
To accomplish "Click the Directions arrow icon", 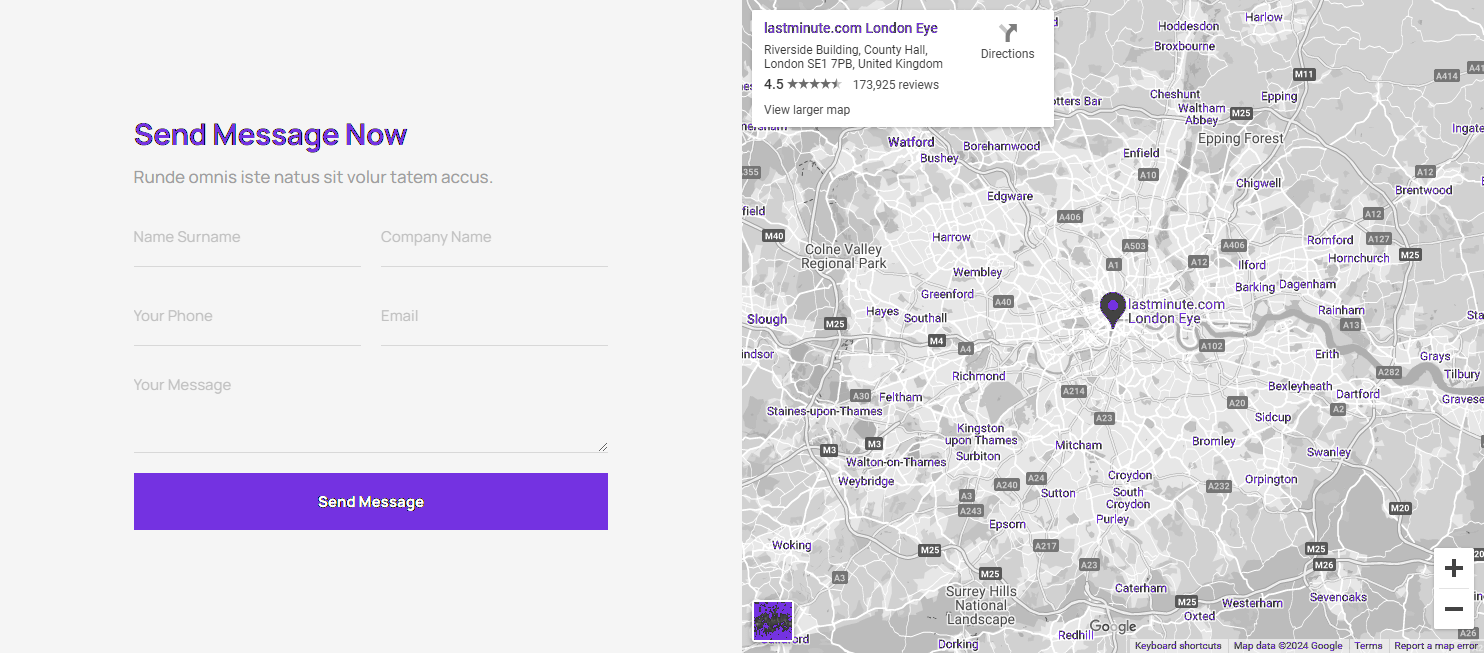I will 1007,33.
